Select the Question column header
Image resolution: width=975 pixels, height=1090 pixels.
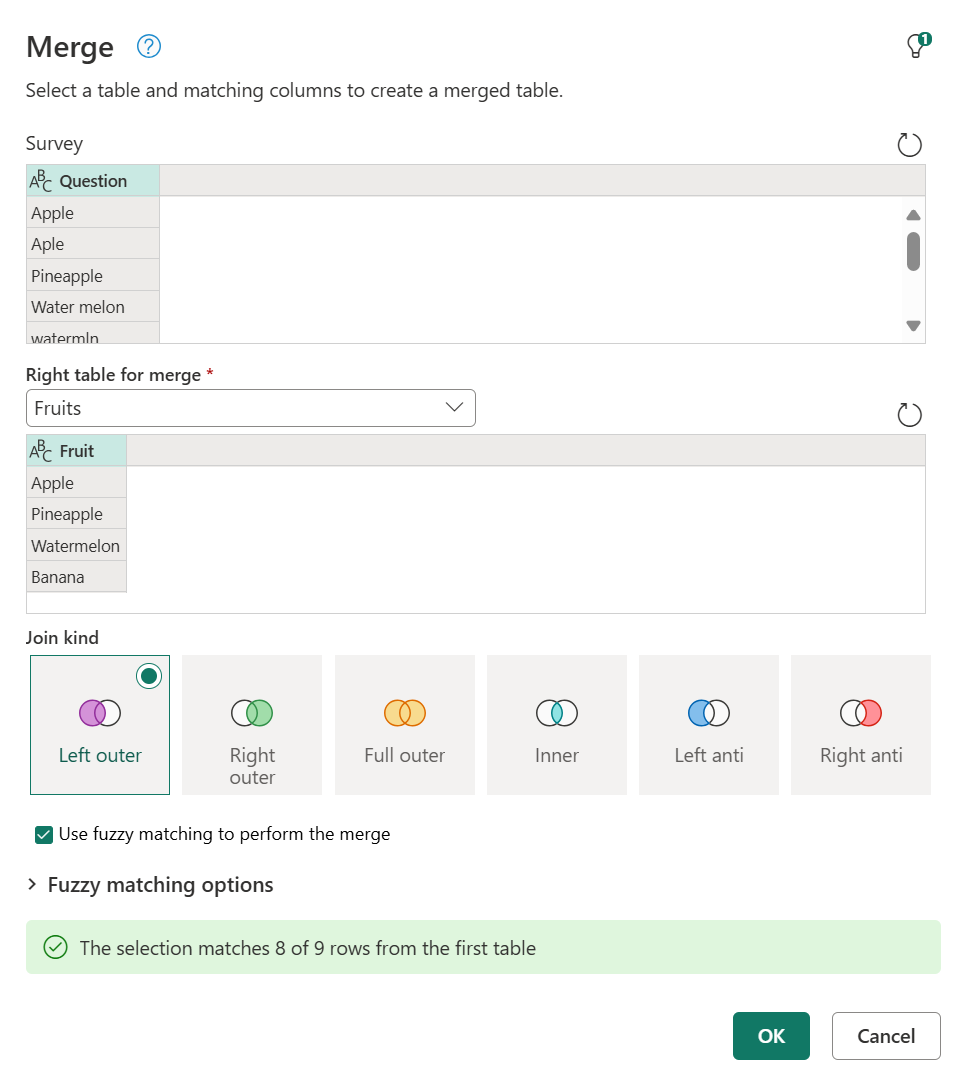pos(92,181)
